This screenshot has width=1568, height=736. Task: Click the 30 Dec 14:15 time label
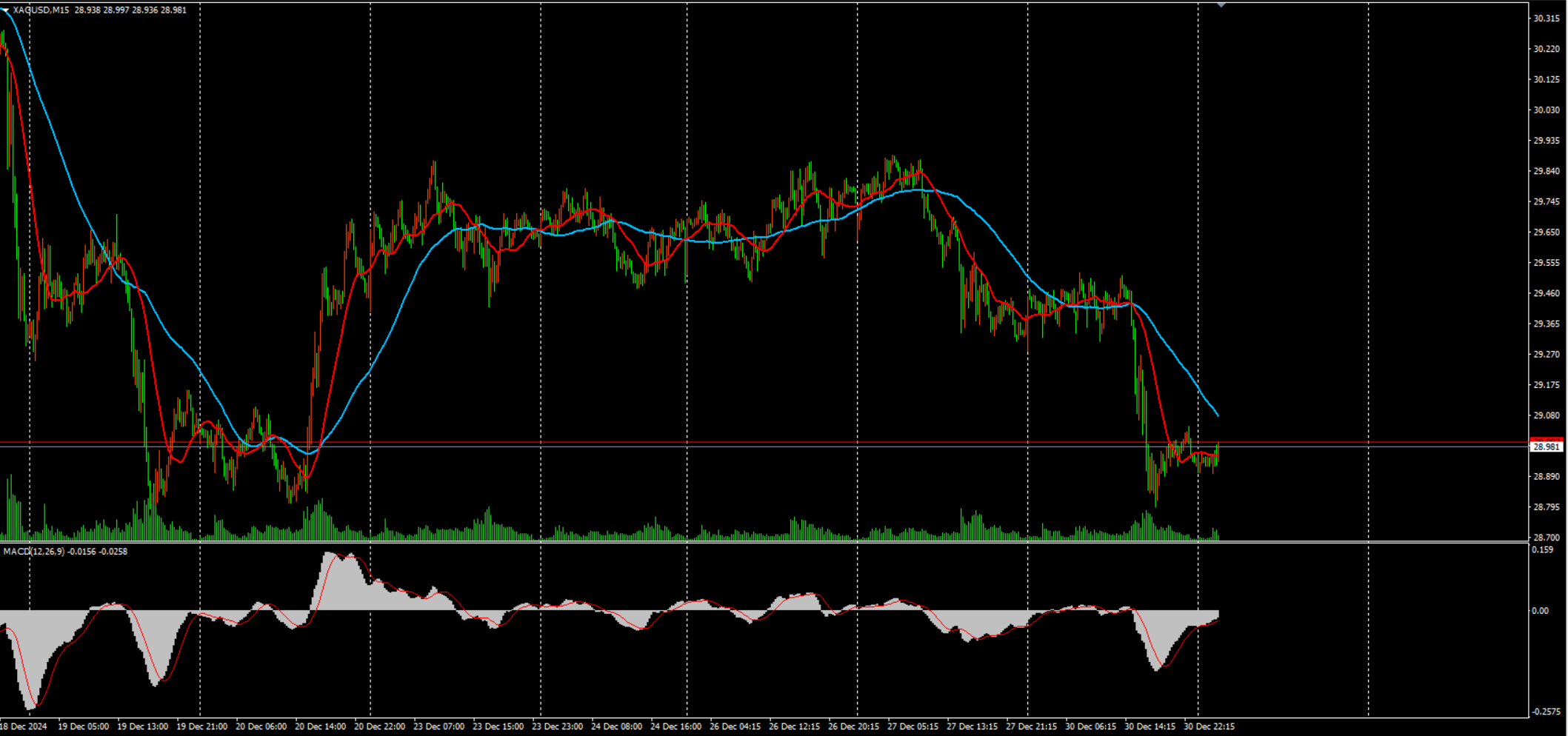pyautogui.click(x=1150, y=726)
